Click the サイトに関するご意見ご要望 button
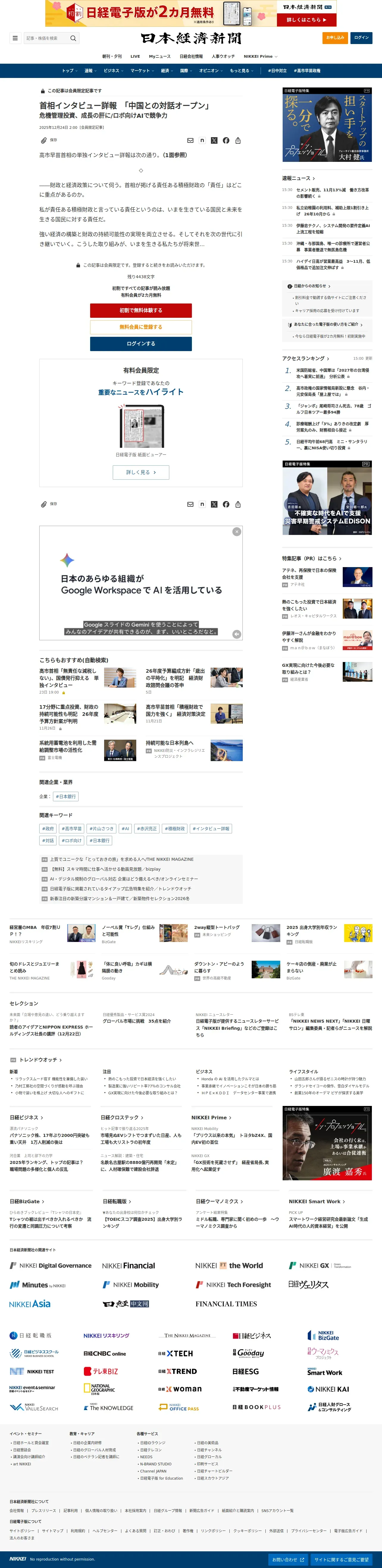The width and height of the screenshot is (382, 1568). [x=341, y=1559]
